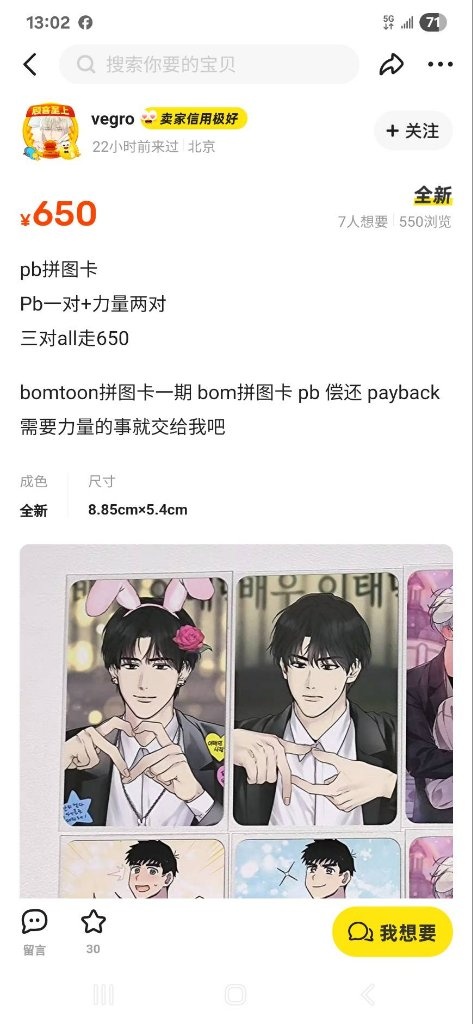Image resolution: width=473 pixels, height=1024 pixels.
Task: Click the Android recent apps icon
Action: tap(103, 995)
